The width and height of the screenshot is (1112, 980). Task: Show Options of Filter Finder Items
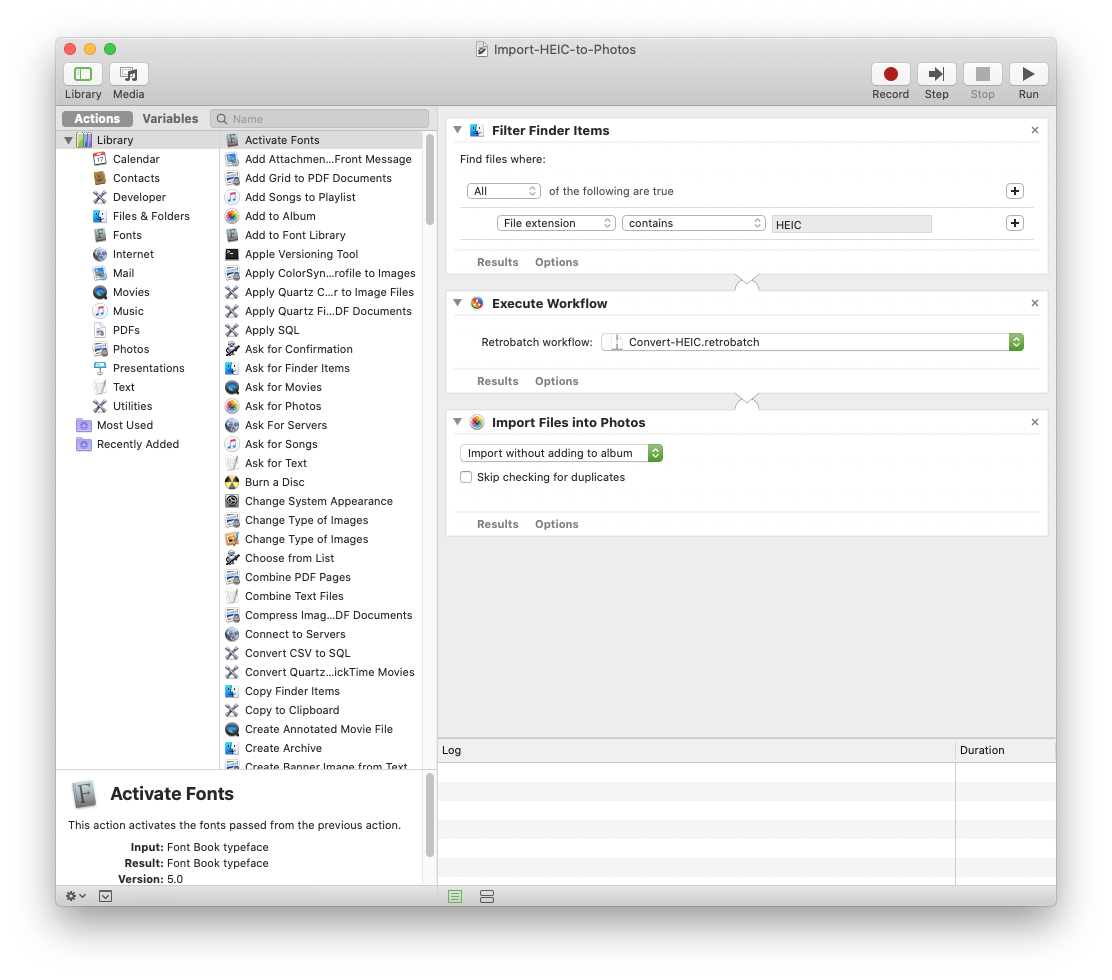[x=557, y=262]
